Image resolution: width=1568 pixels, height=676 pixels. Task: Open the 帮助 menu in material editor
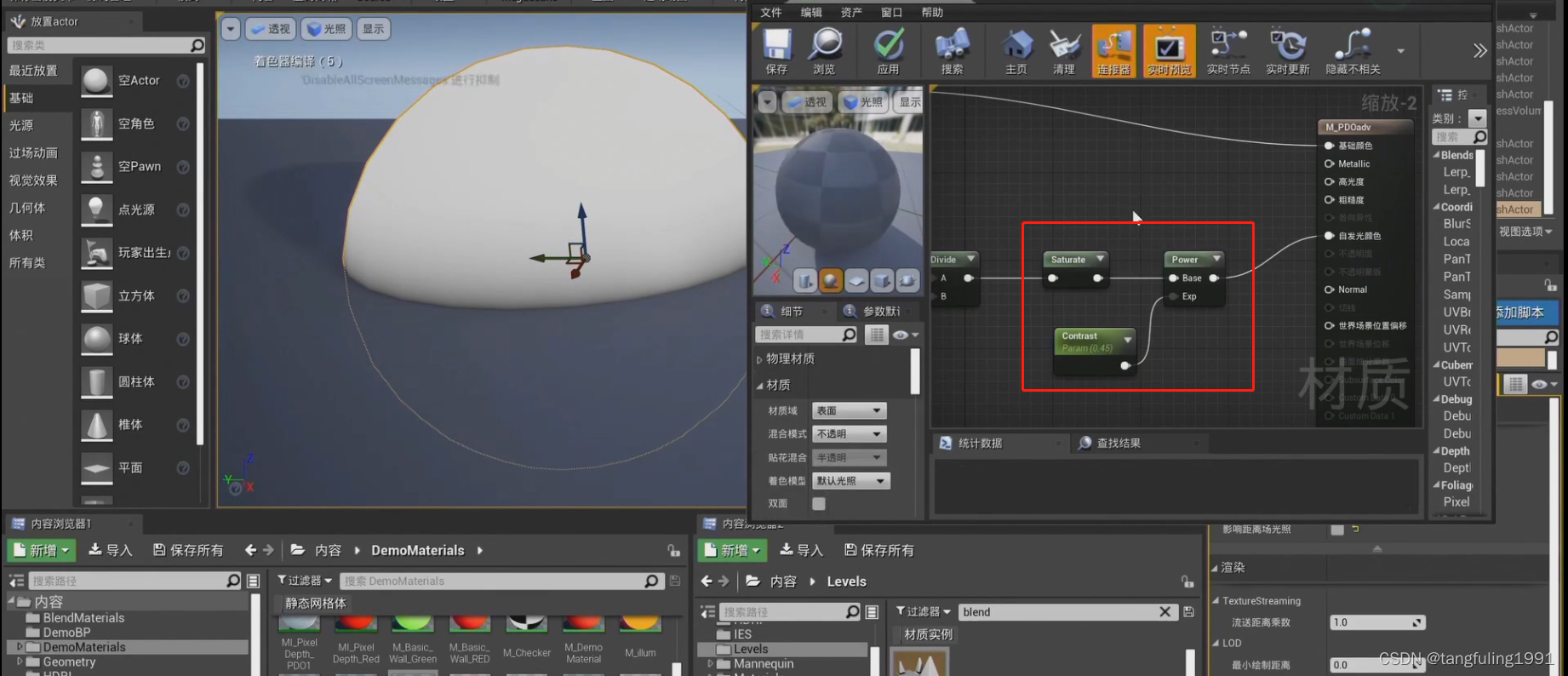point(932,12)
